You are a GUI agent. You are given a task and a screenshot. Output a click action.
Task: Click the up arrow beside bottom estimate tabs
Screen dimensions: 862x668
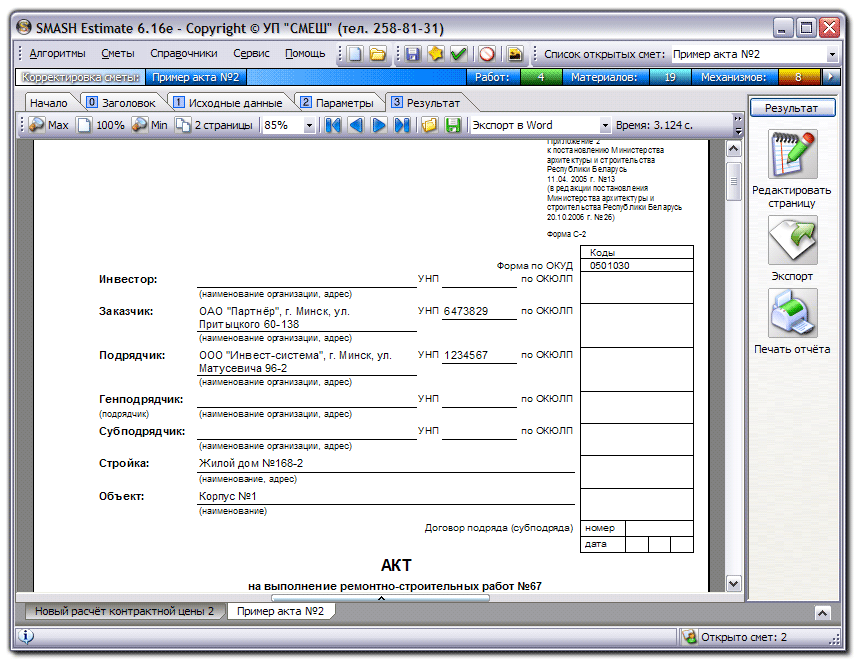coord(822,612)
